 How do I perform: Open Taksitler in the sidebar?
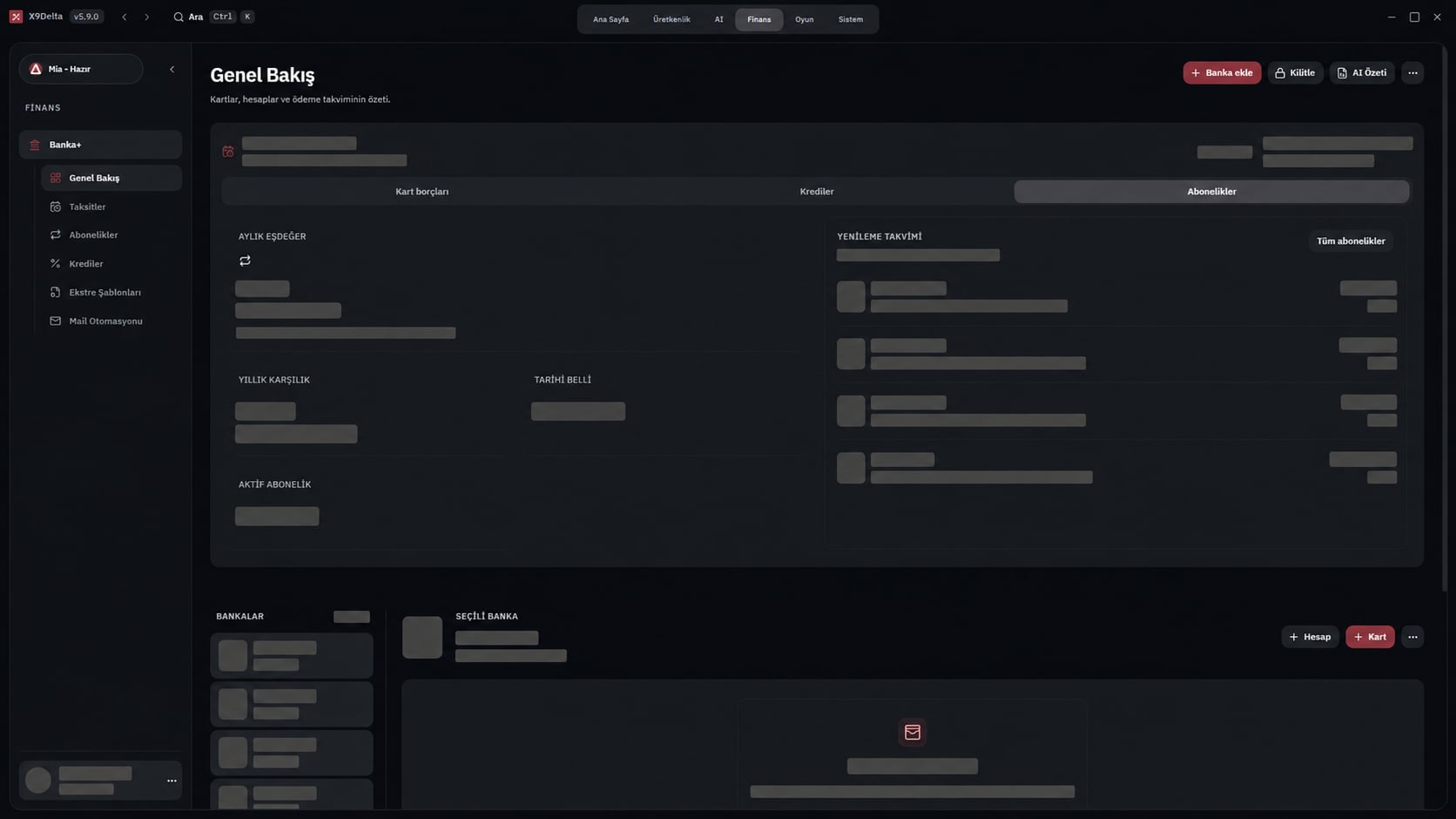point(111,206)
